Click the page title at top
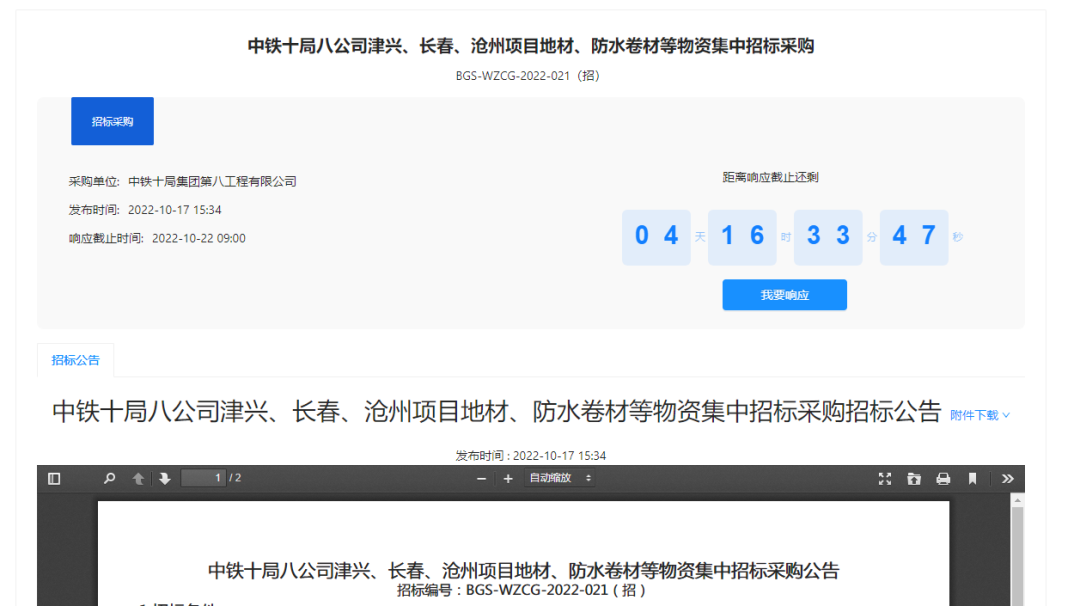1080x606 pixels. [530, 46]
